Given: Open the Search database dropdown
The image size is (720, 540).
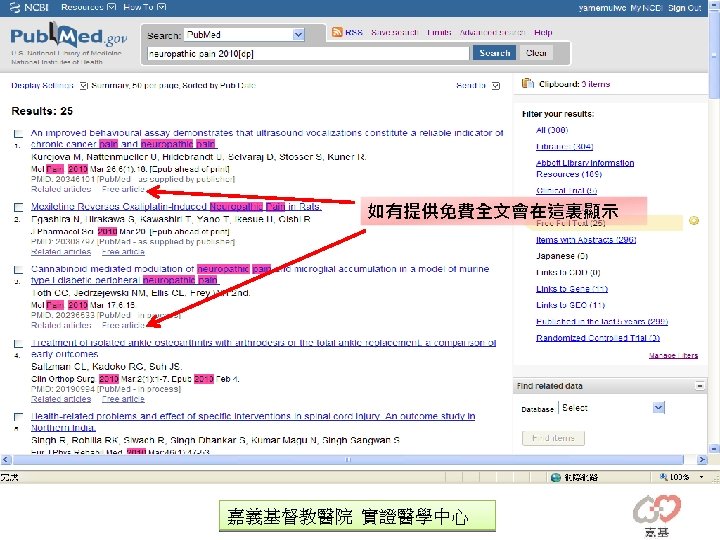Looking at the screenshot, I should (x=298, y=34).
